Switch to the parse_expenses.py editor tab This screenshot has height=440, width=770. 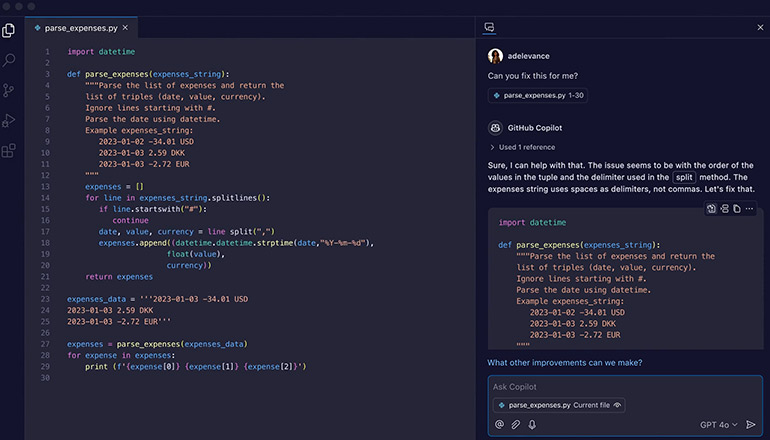(x=85, y=28)
